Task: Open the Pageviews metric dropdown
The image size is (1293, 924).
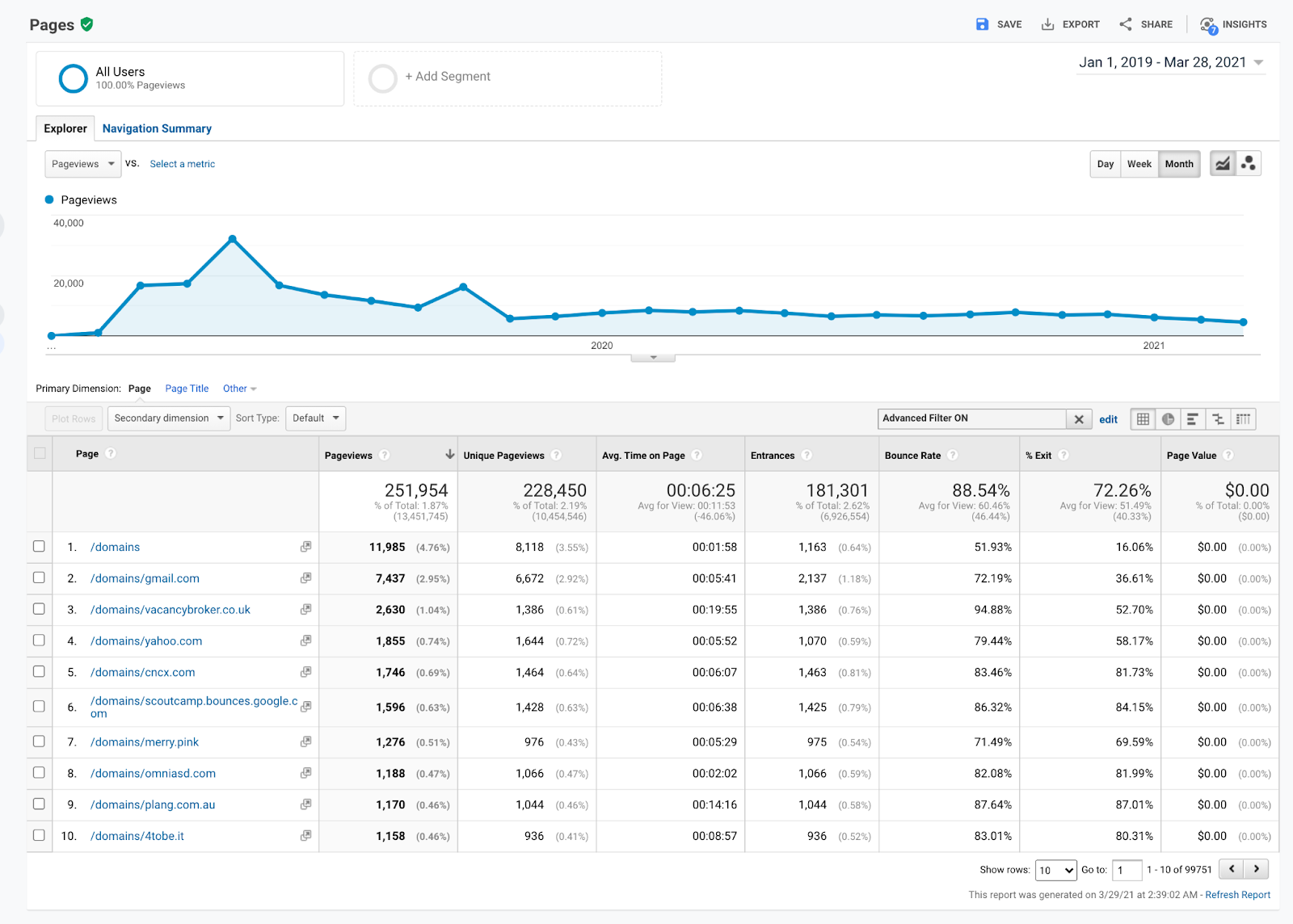Action: (83, 164)
